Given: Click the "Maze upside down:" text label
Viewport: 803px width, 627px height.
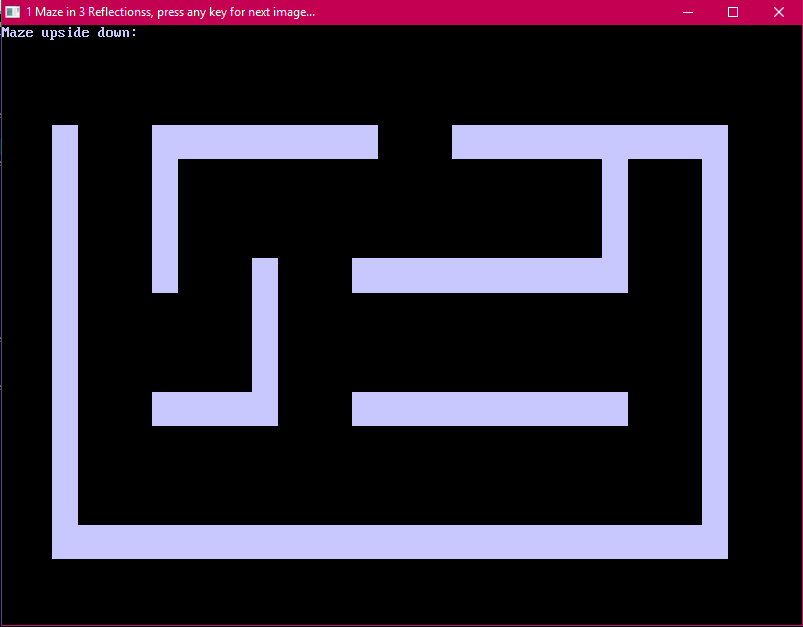Looking at the screenshot, I should coord(69,33).
